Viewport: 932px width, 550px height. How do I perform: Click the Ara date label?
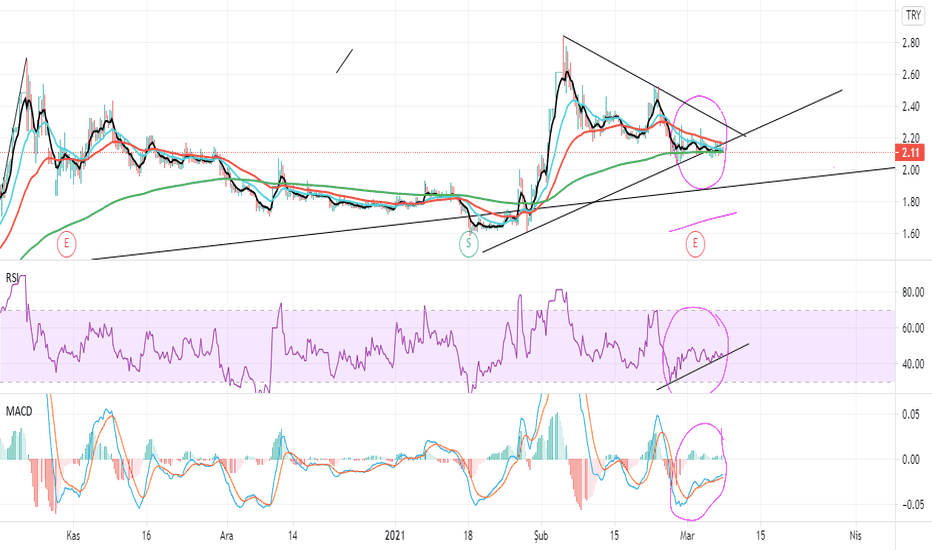(226, 536)
